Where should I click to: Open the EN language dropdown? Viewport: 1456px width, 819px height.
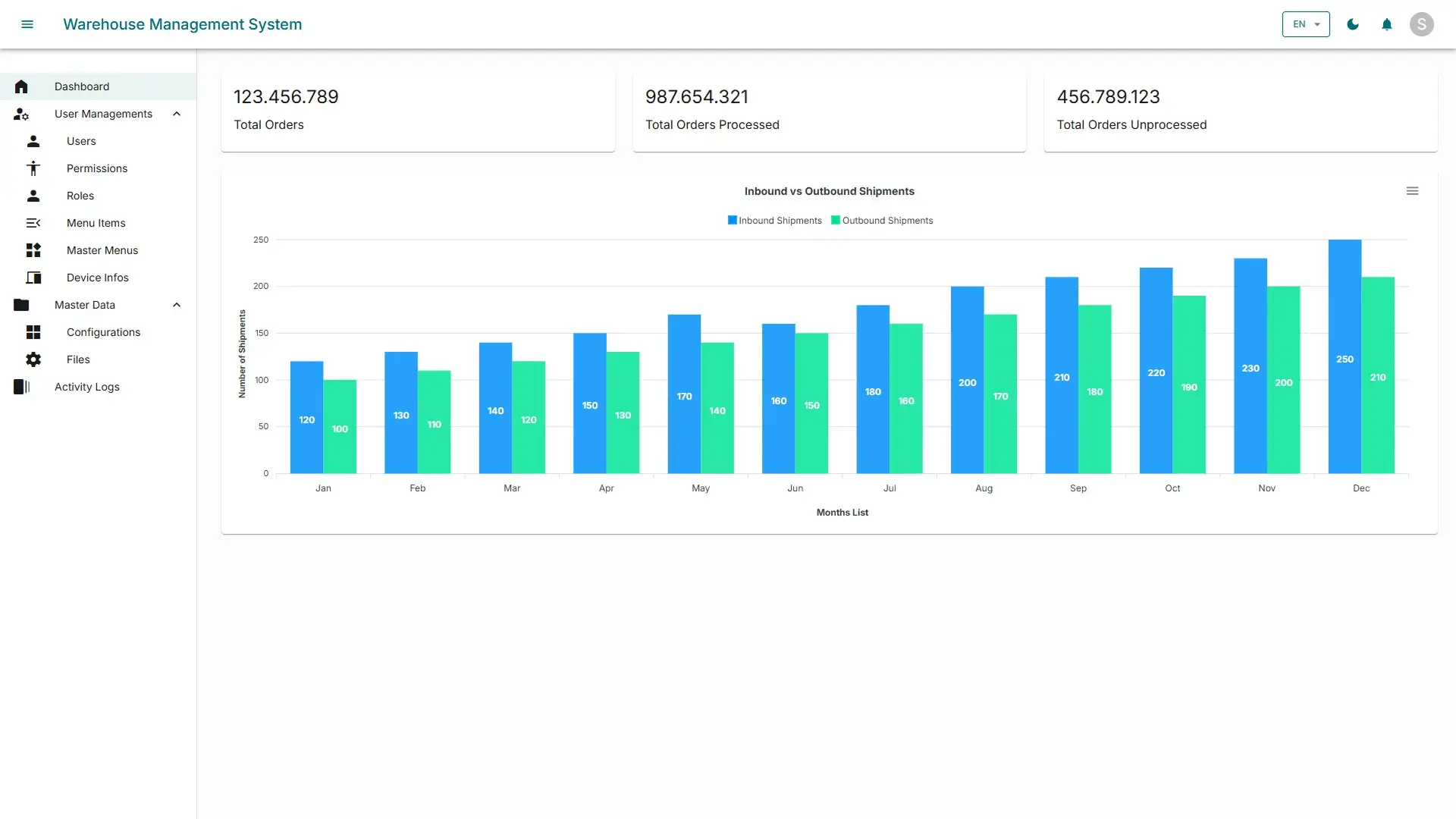click(1305, 24)
